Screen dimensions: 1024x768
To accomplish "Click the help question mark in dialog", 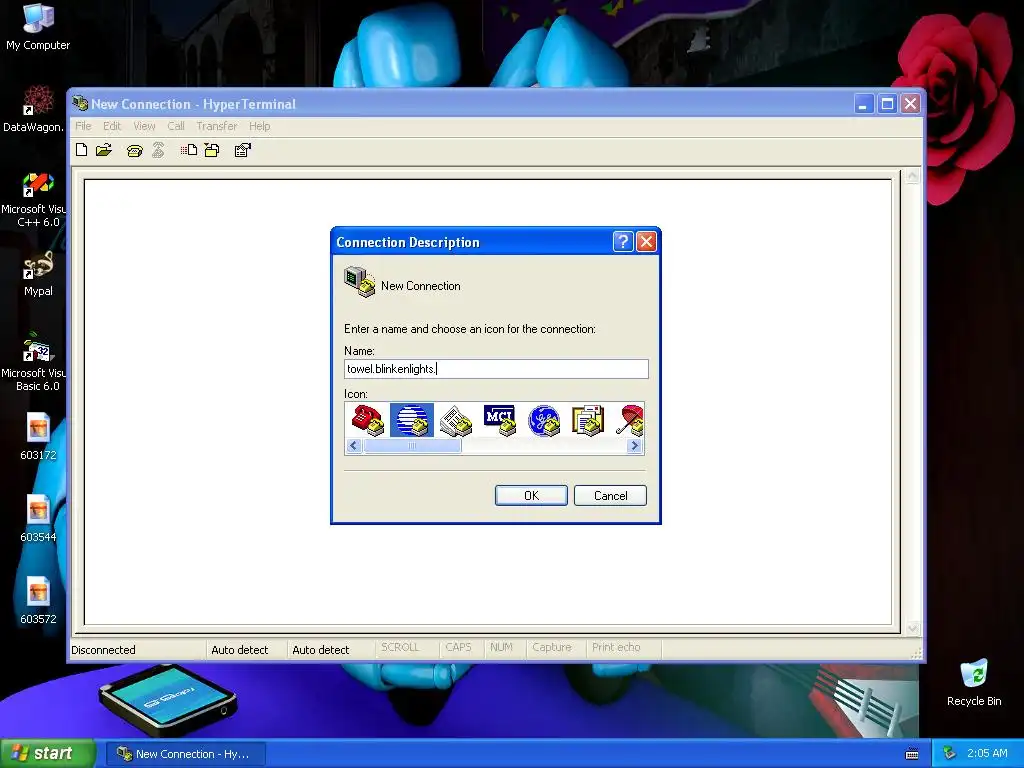I will click(x=623, y=242).
